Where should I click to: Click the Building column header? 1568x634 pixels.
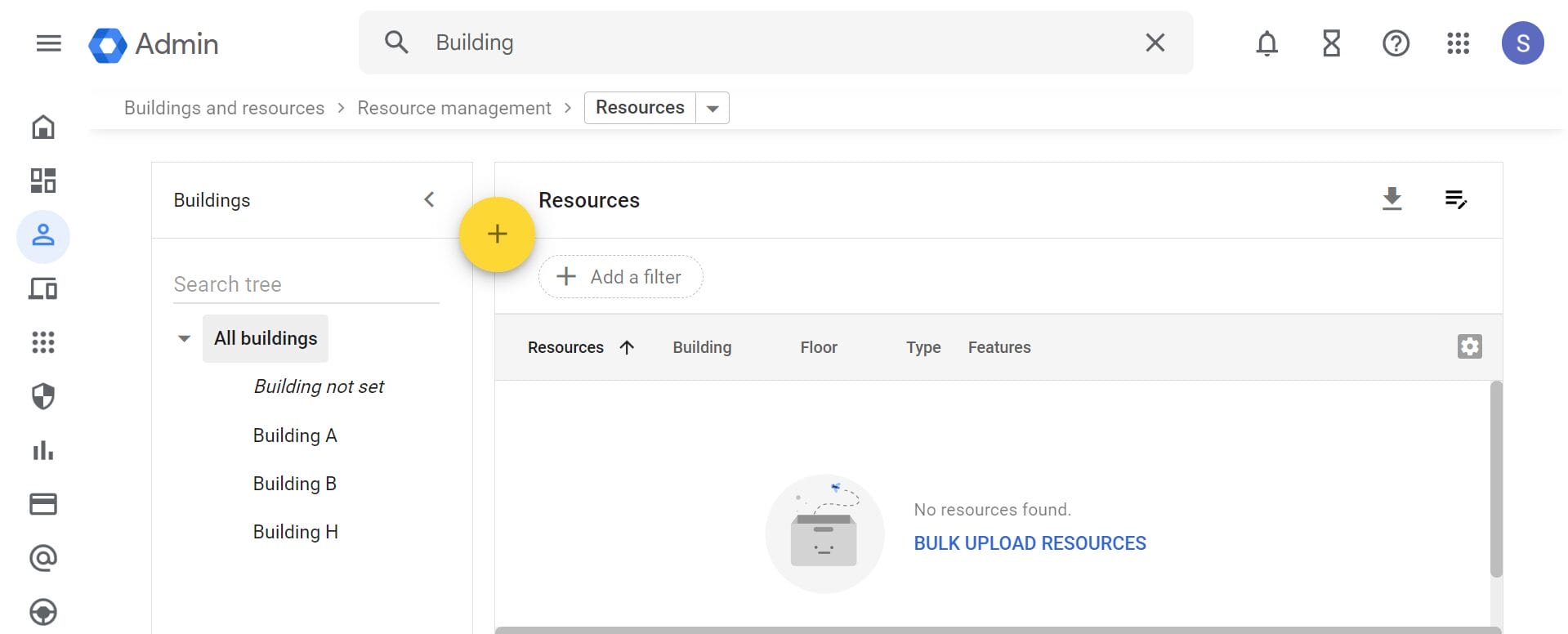click(702, 347)
